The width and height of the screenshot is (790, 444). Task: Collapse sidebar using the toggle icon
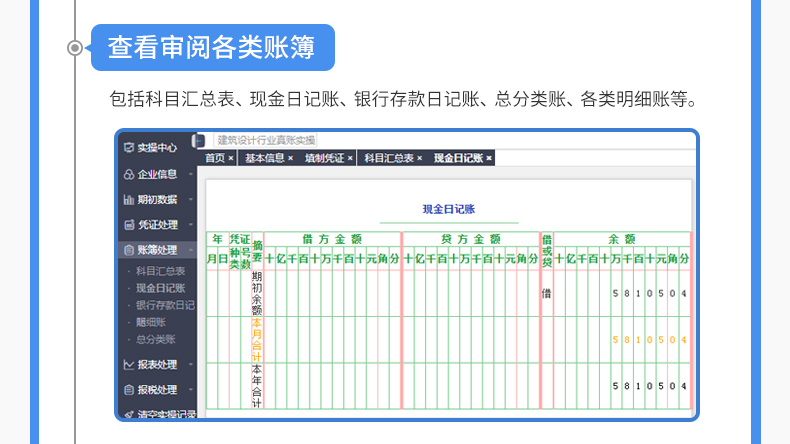(x=199, y=141)
